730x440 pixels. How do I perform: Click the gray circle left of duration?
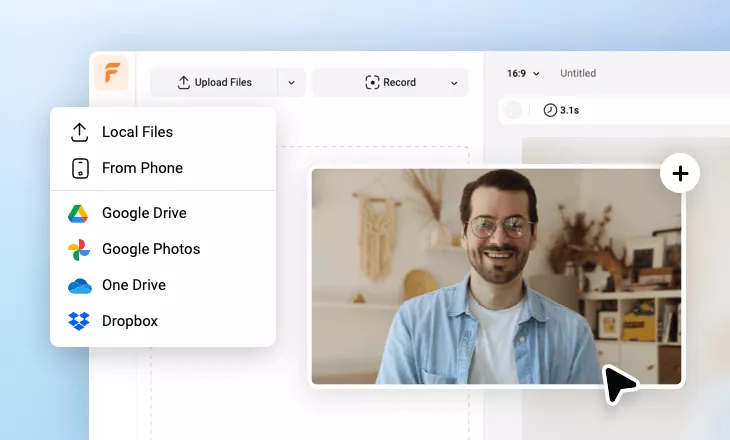(x=513, y=110)
